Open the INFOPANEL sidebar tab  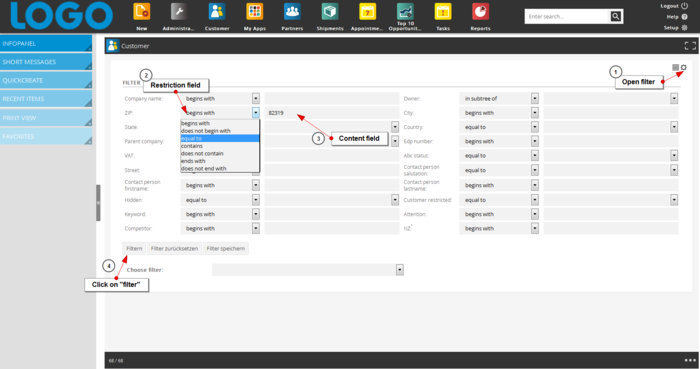pos(46,43)
